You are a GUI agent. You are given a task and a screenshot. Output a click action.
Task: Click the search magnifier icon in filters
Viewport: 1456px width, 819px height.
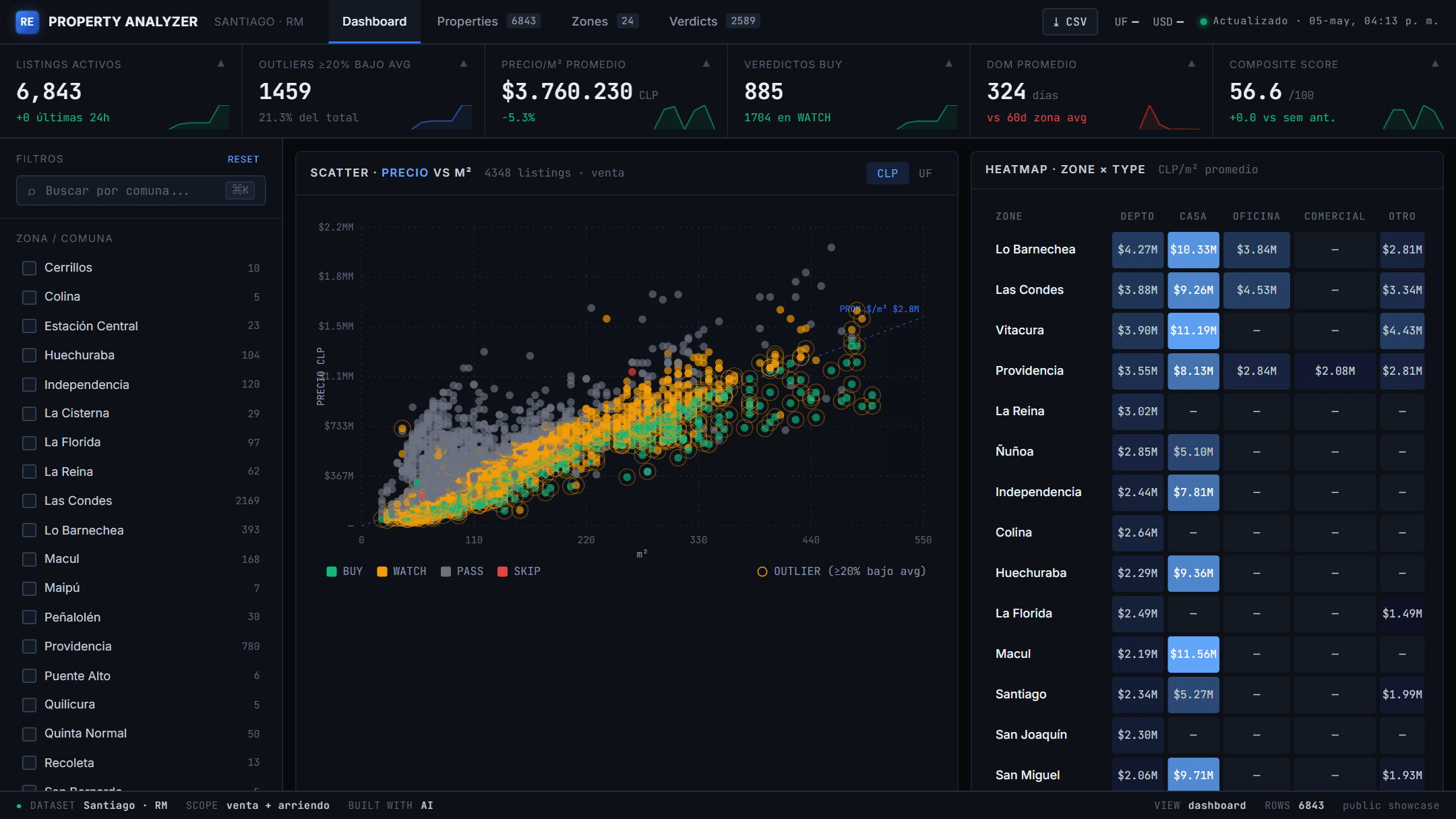point(31,191)
